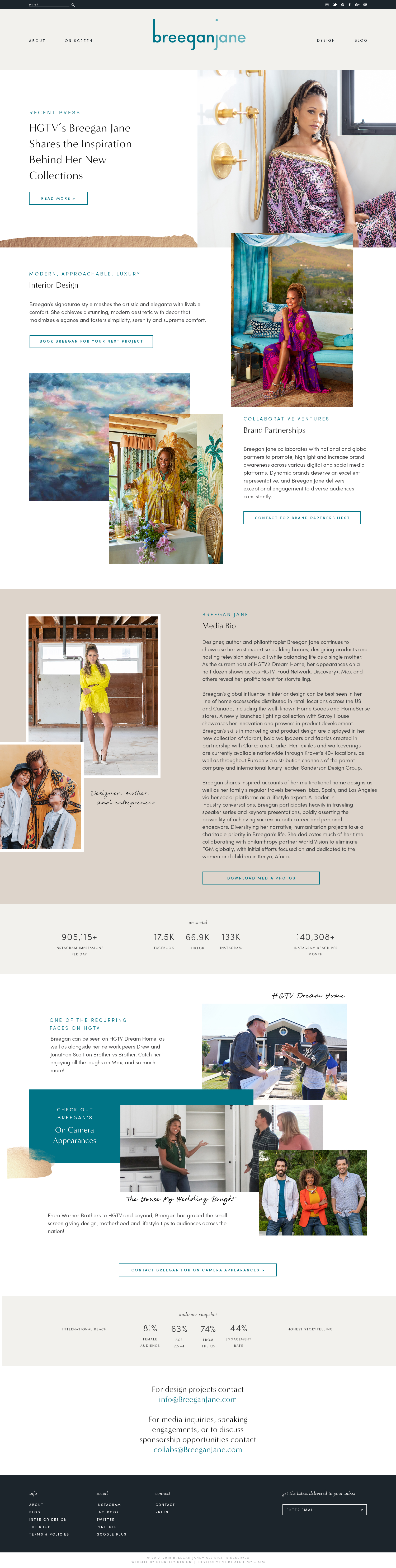The image size is (396, 1568).
Task: Click the search magnifier icon
Action: (73, 5)
